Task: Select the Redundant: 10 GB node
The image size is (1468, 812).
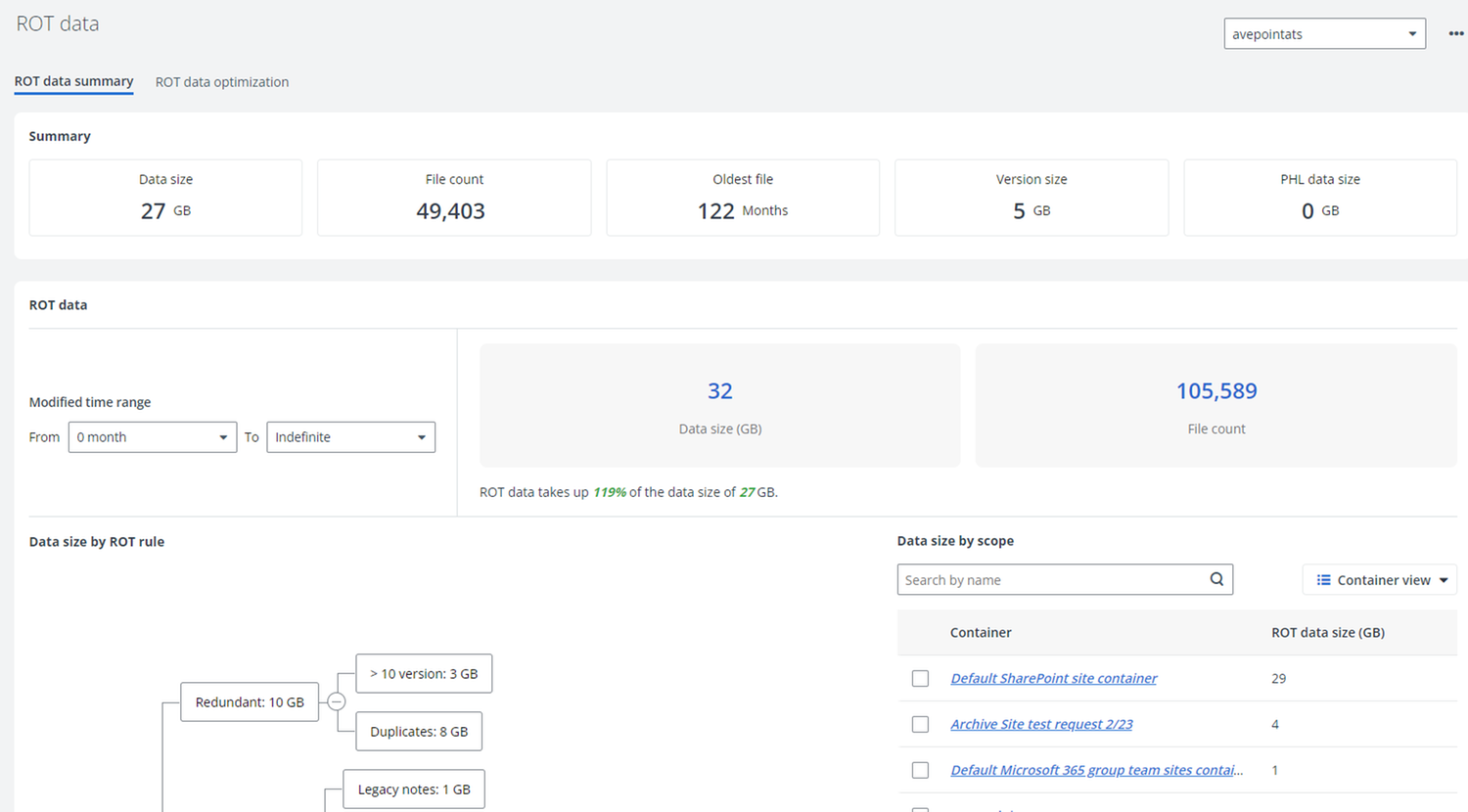Action: click(x=250, y=701)
